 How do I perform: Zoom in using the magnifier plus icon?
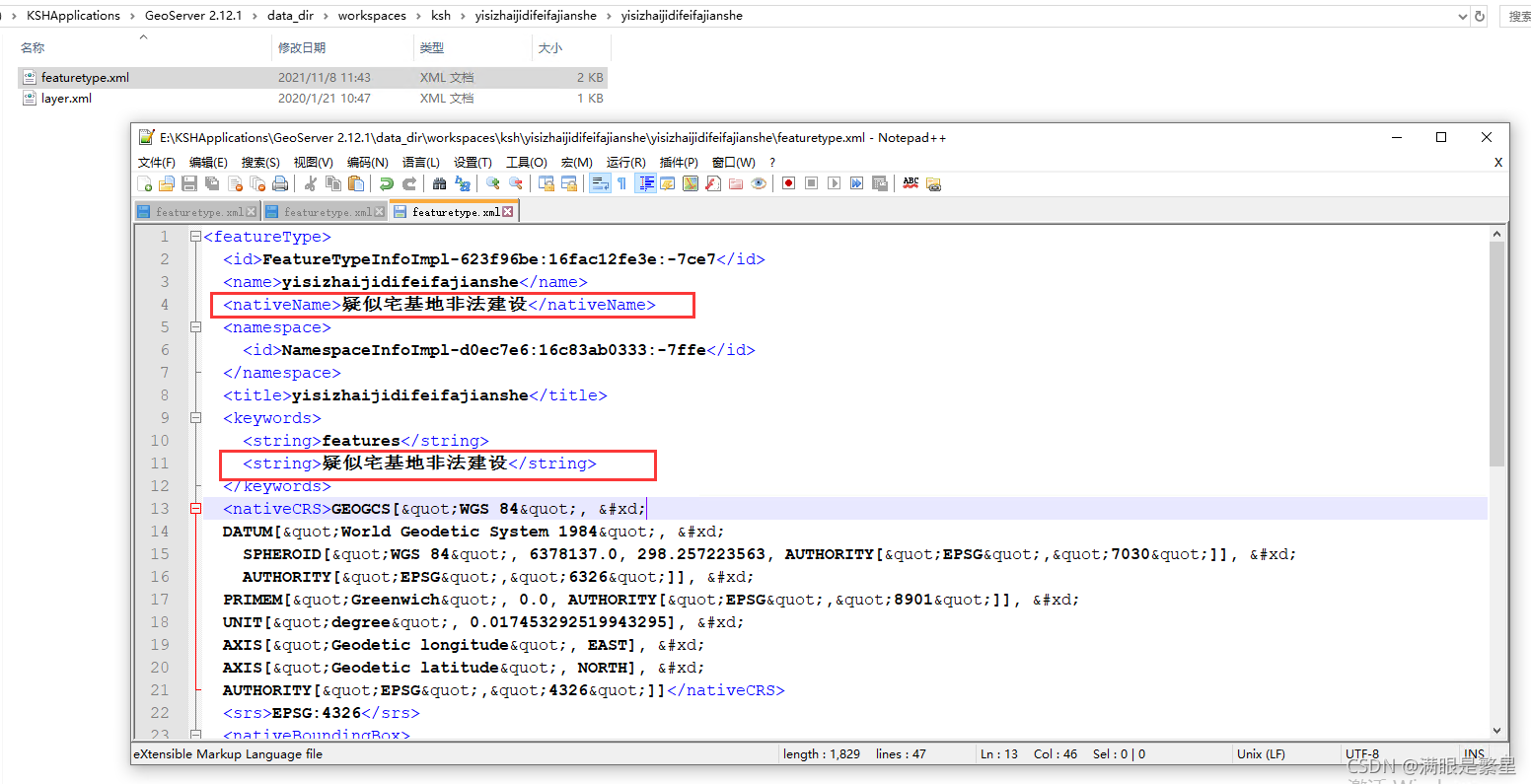493,183
